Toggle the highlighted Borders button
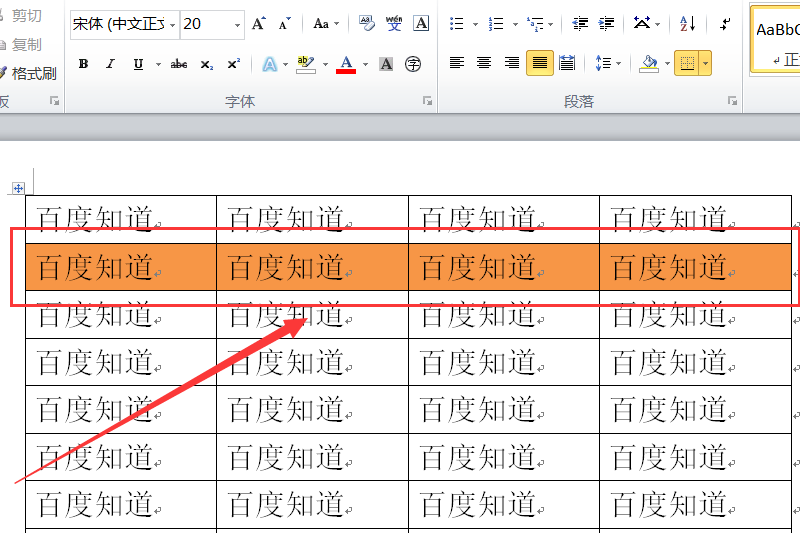This screenshot has width=800, height=533. pyautogui.click(x=687, y=63)
